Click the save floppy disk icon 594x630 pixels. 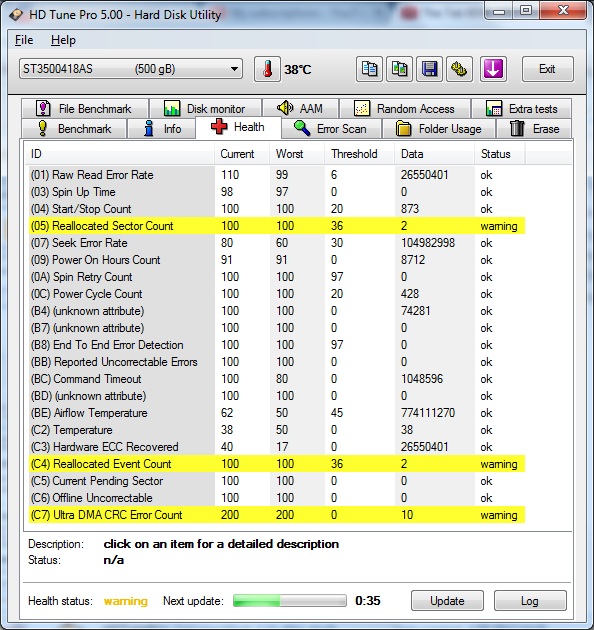click(x=429, y=69)
